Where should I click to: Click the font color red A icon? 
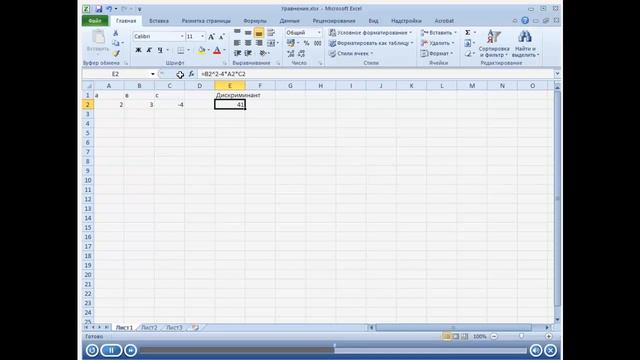pos(217,50)
